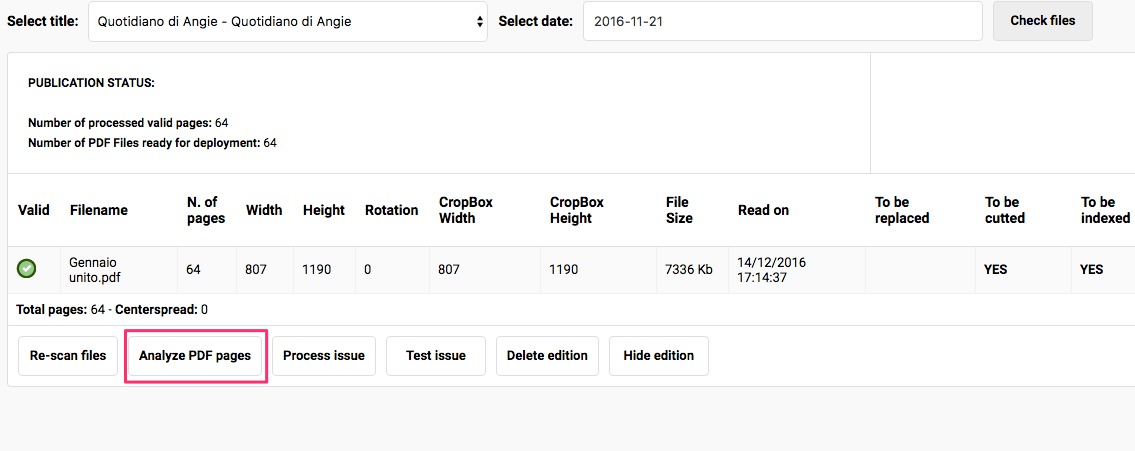
Task: Start Analyze PDF pages
Action: [x=195, y=356]
